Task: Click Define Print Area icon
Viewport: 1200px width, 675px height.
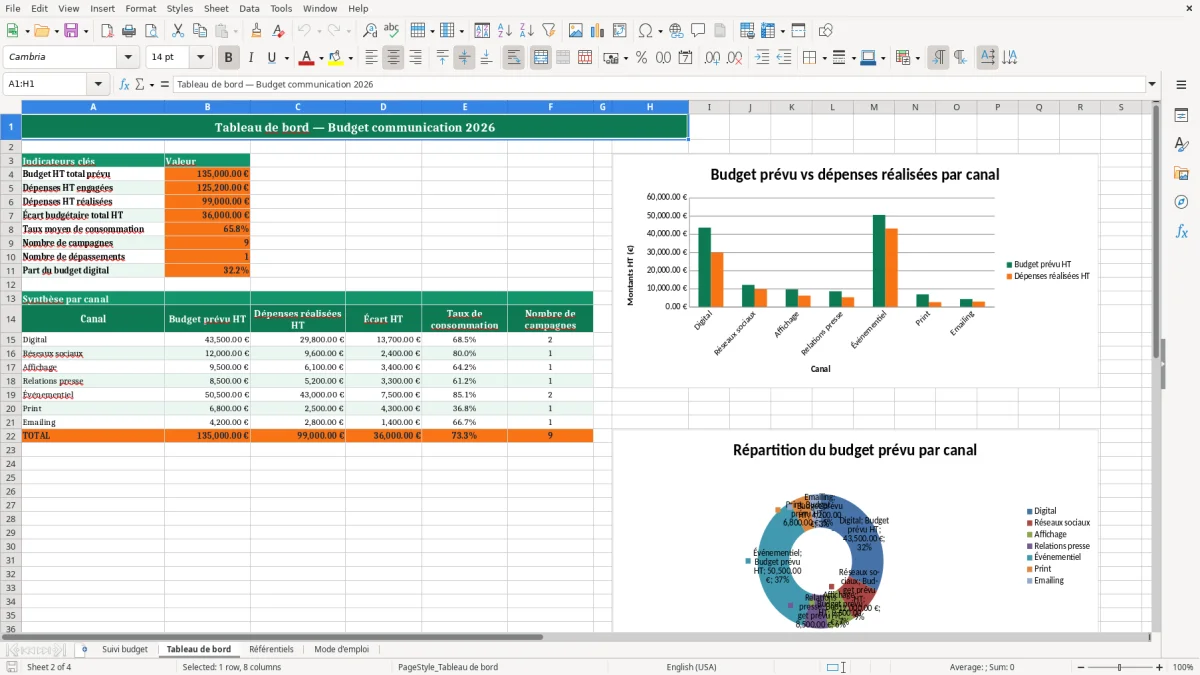Action: [747, 31]
